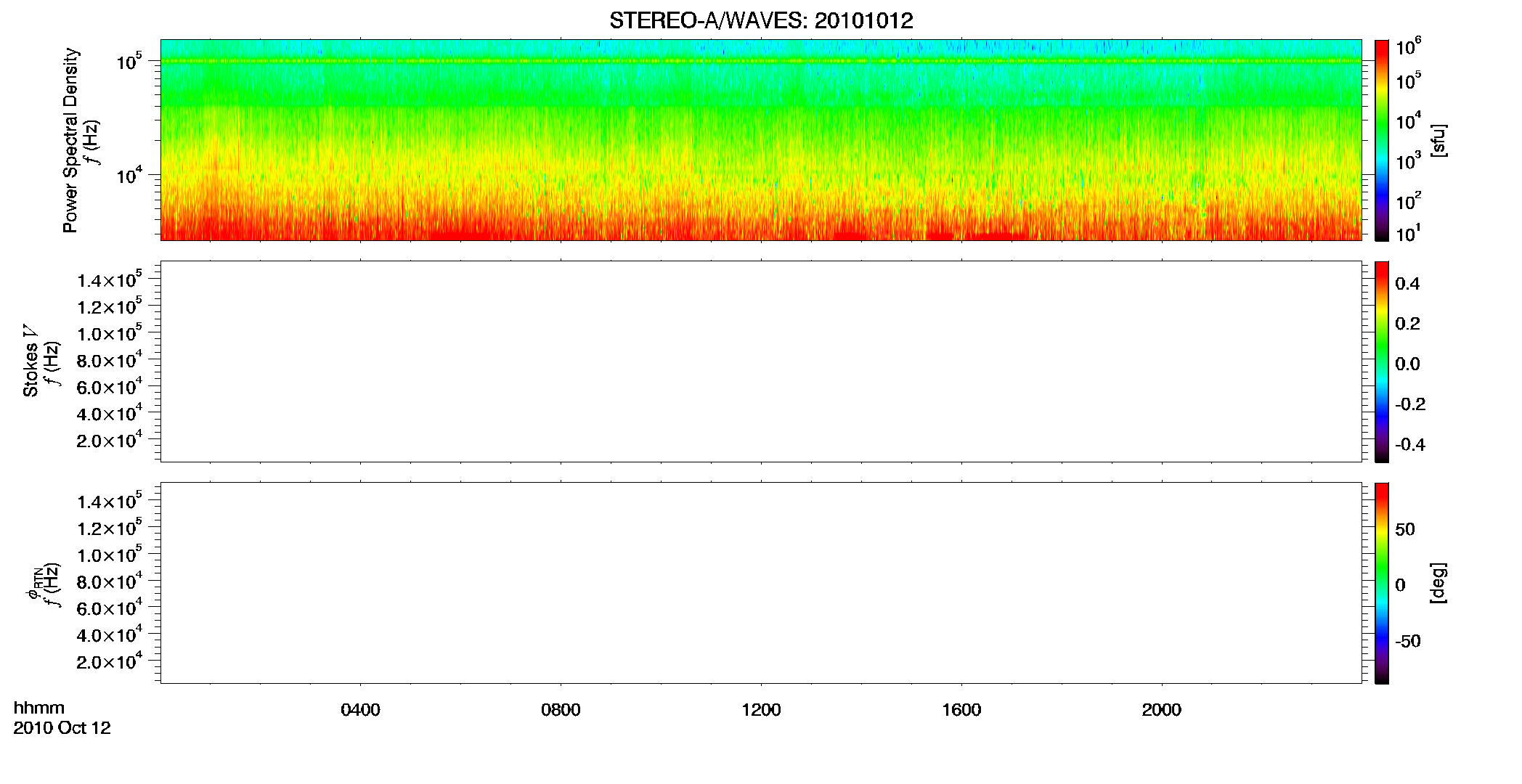Screen dimensions: 1522x784
Task: Click the [deg] unit label
Action: (x=1438, y=583)
